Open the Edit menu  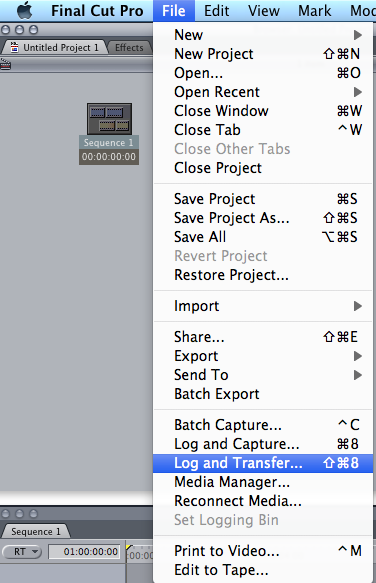[x=216, y=11]
